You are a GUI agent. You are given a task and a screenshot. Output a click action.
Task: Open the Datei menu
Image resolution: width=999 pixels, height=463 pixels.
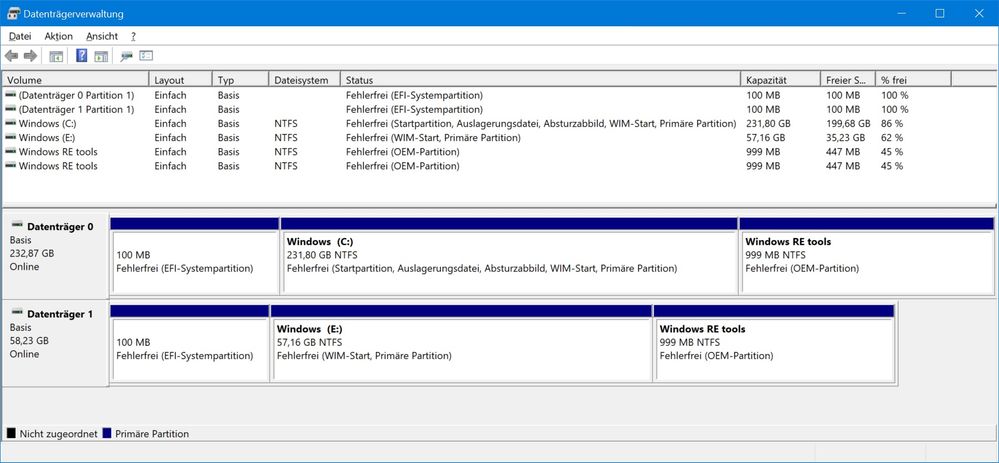[x=20, y=36]
